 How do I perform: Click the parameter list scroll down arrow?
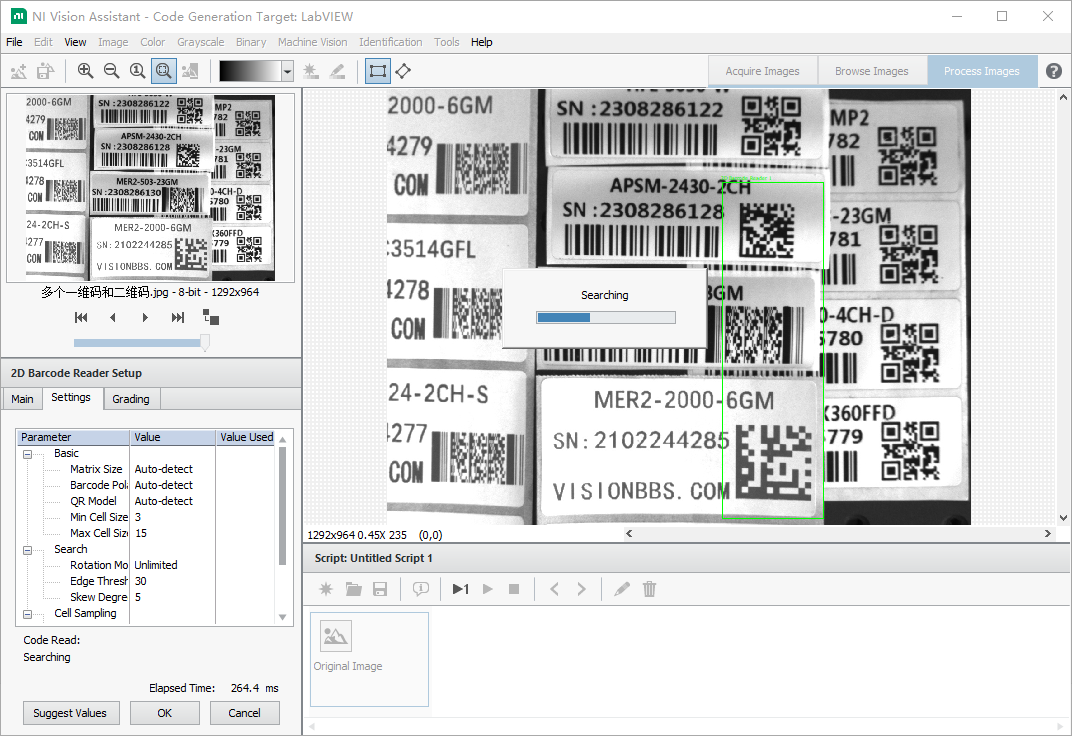[x=282, y=617]
